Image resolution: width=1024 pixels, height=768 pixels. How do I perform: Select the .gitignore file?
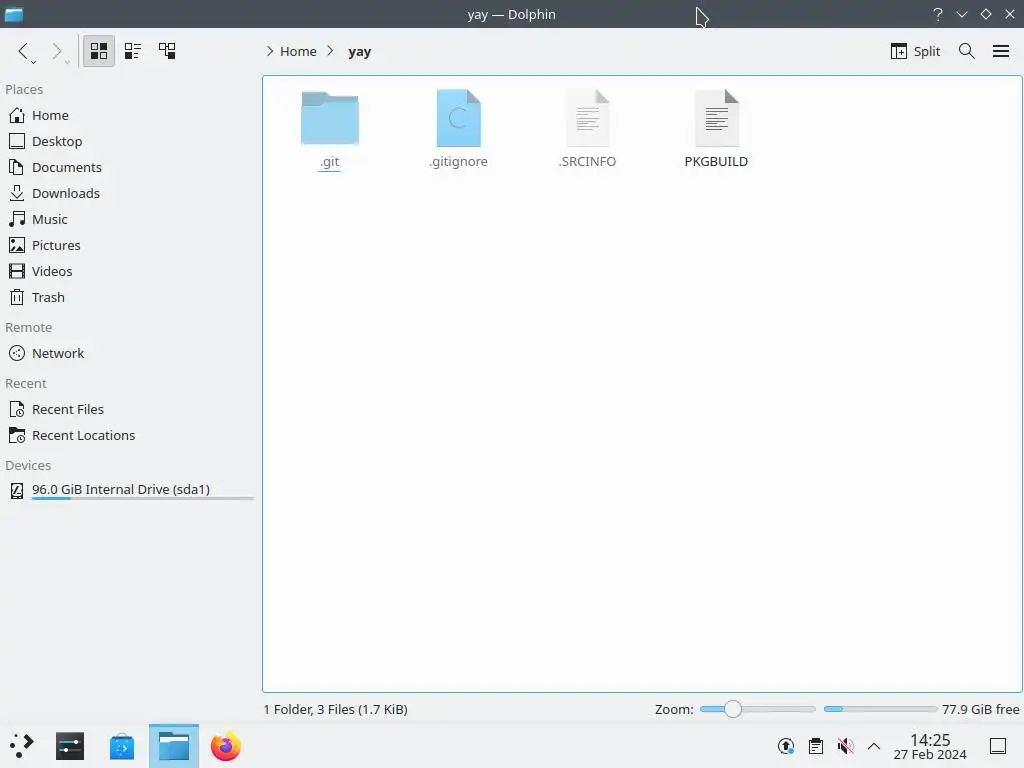click(458, 129)
